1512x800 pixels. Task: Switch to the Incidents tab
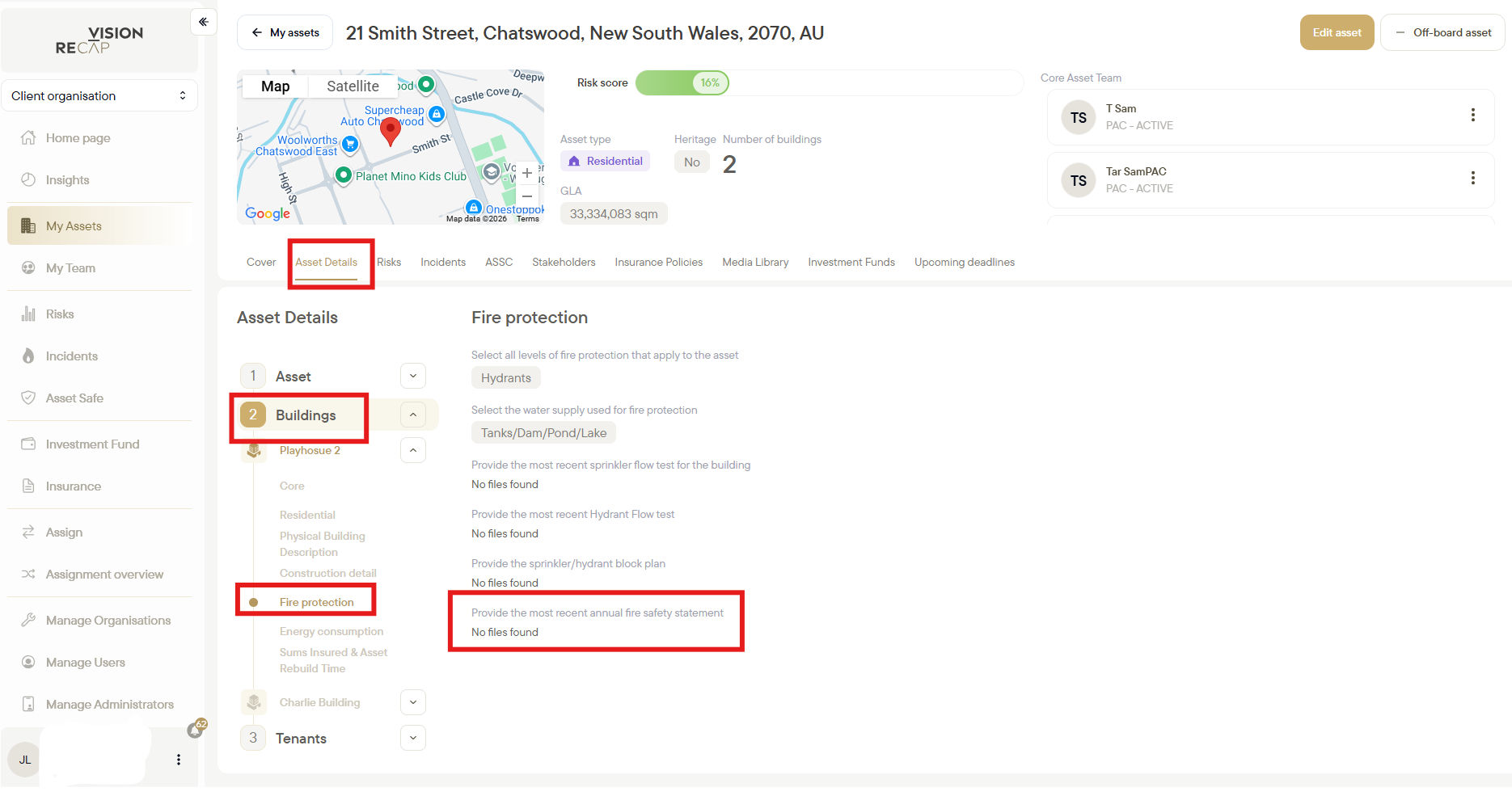point(443,262)
